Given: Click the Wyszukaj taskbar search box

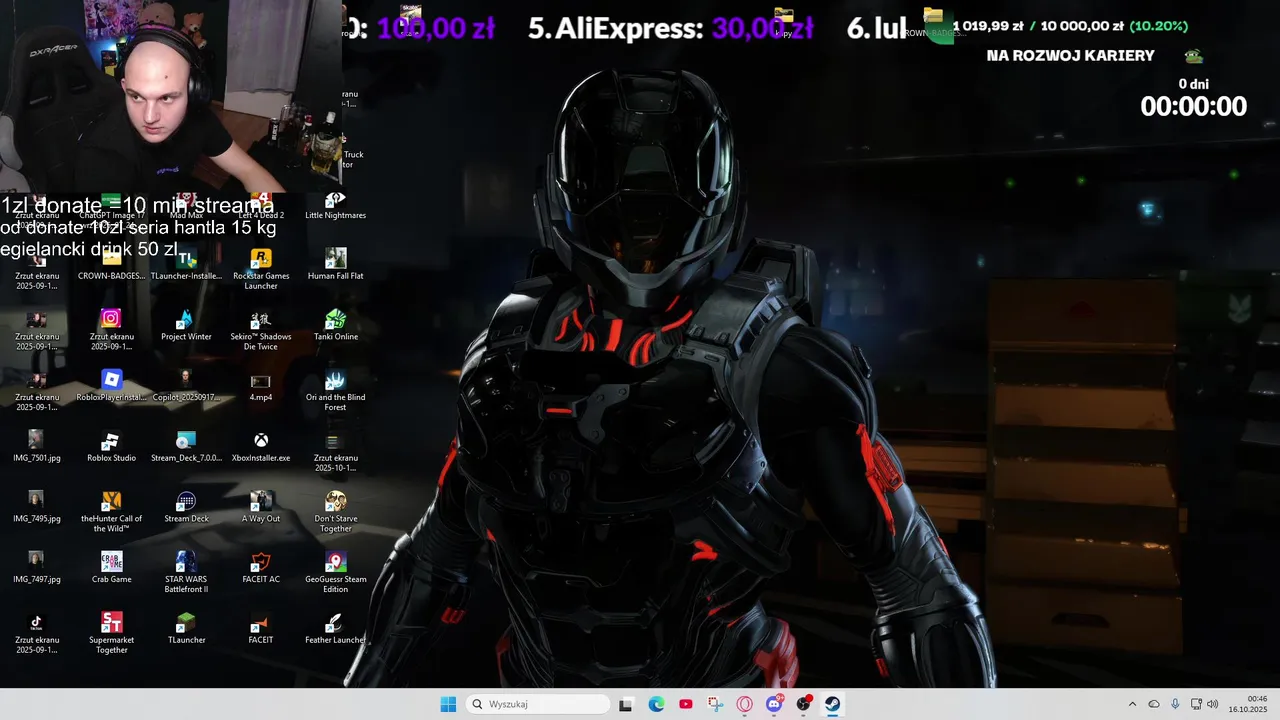Looking at the screenshot, I should pos(538,704).
